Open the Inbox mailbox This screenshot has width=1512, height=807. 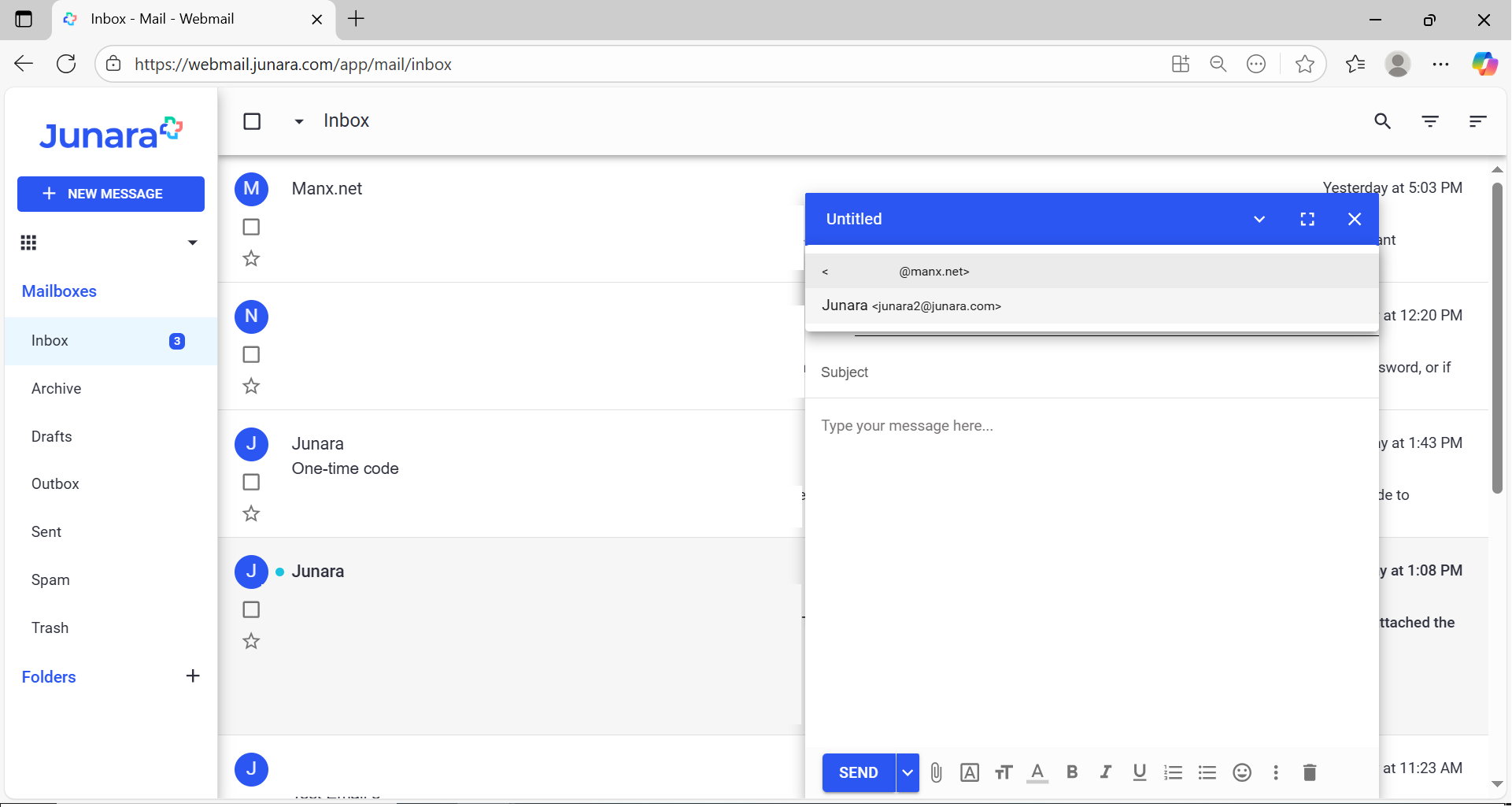pyautogui.click(x=111, y=341)
